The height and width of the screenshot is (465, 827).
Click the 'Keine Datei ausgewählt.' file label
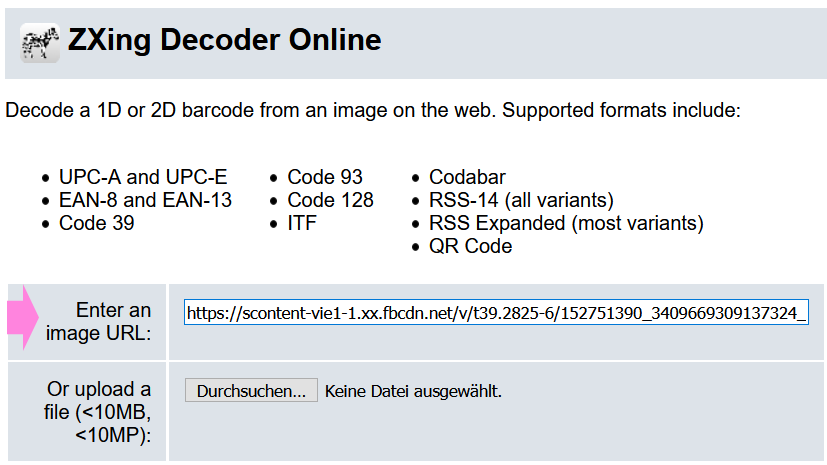(413, 391)
